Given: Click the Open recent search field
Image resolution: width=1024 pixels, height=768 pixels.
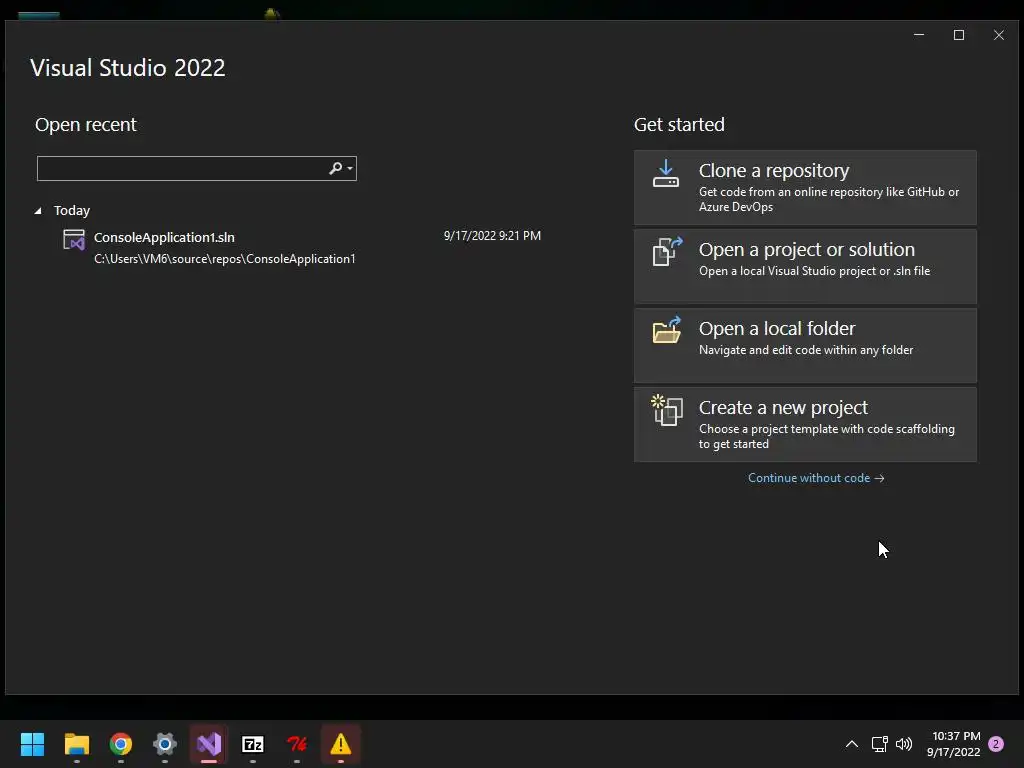Looking at the screenshot, I should 197,168.
